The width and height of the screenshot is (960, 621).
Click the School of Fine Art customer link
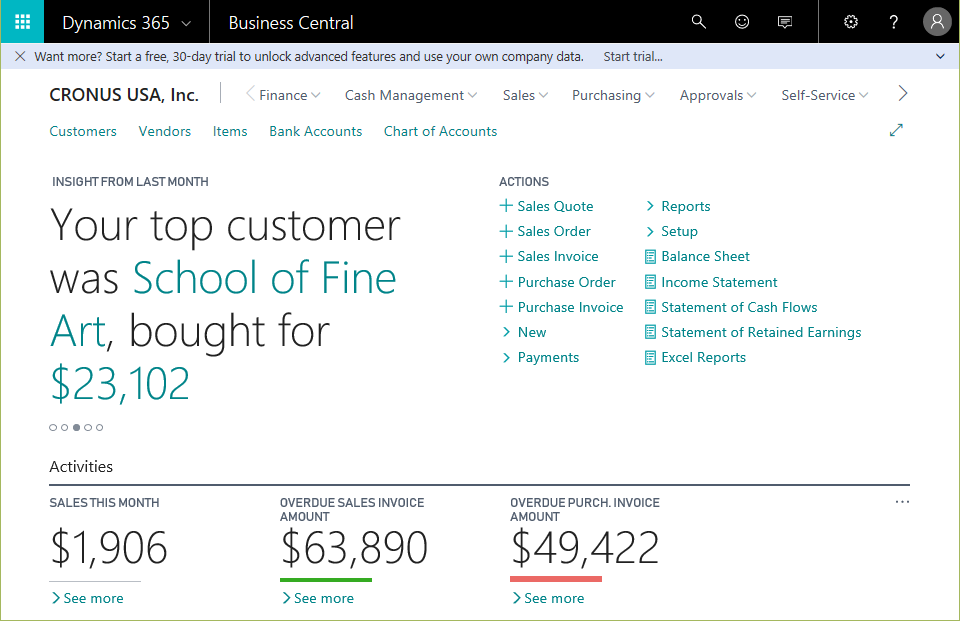coord(223,304)
